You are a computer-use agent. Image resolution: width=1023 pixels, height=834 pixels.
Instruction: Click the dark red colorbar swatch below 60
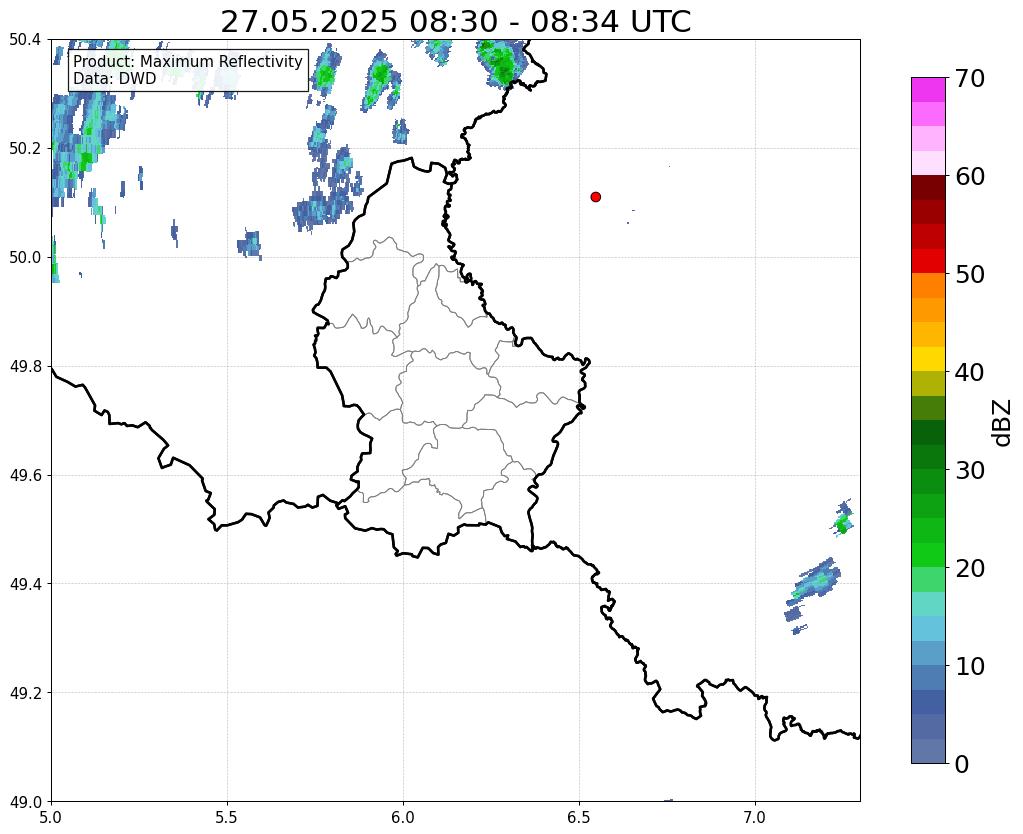[x=928, y=187]
